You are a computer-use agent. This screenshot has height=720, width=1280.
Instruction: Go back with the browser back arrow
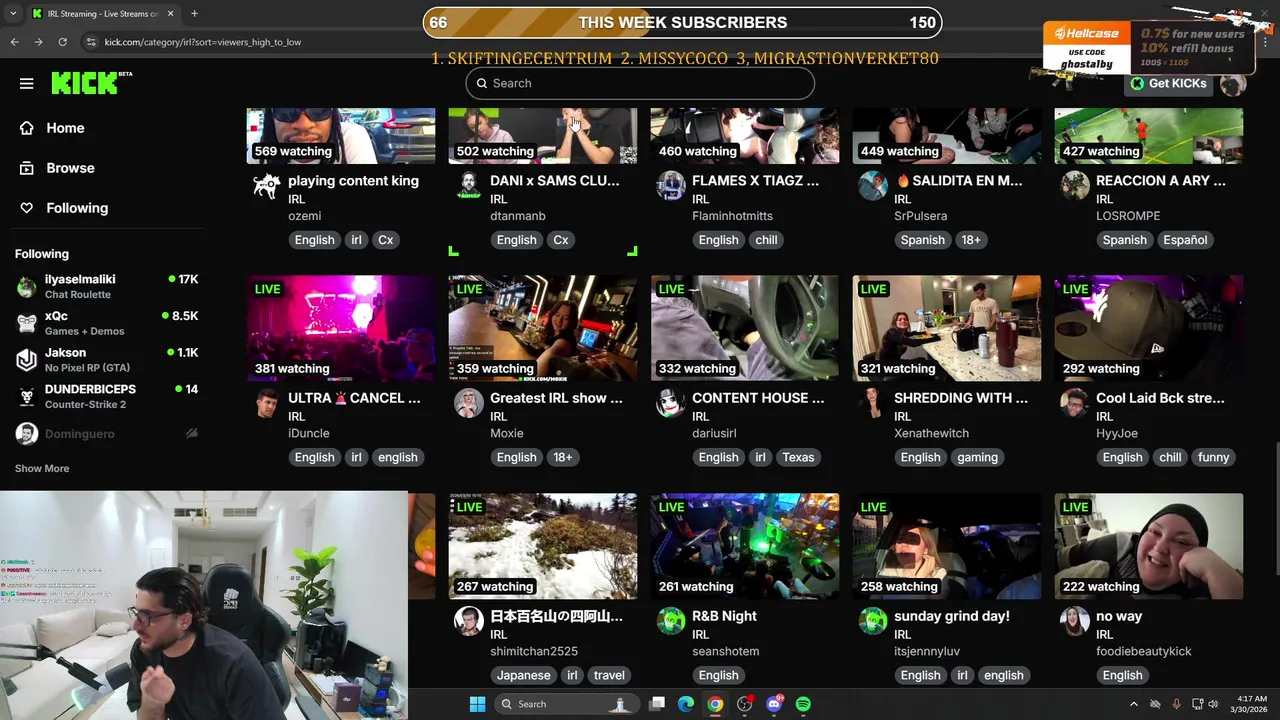pyautogui.click(x=14, y=42)
